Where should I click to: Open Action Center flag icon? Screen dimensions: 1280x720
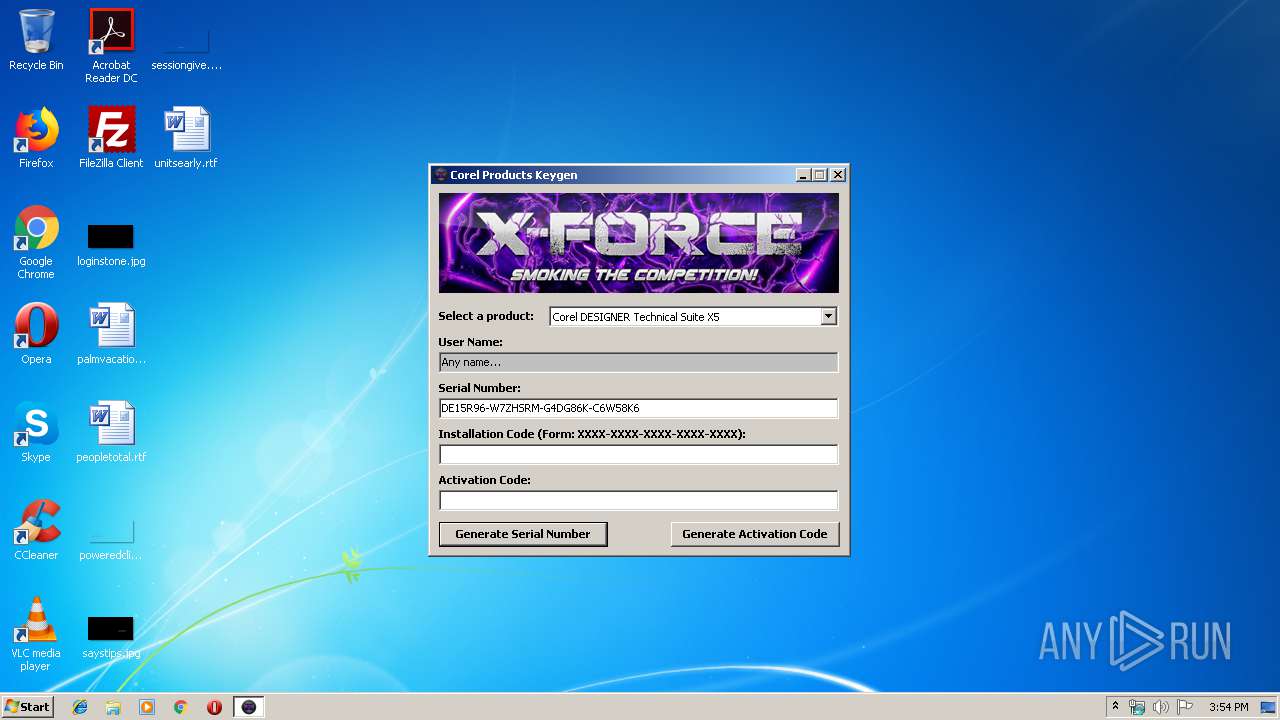pos(1185,707)
